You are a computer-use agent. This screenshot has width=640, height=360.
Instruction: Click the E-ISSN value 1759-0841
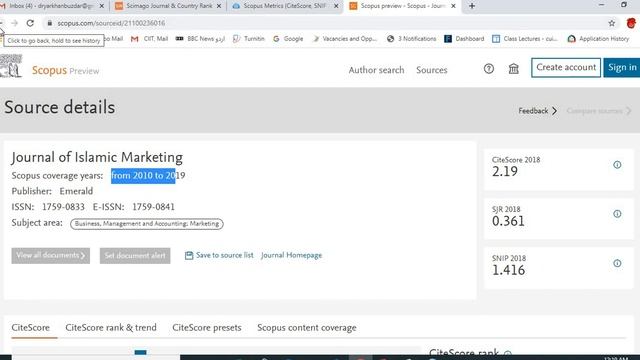point(153,207)
